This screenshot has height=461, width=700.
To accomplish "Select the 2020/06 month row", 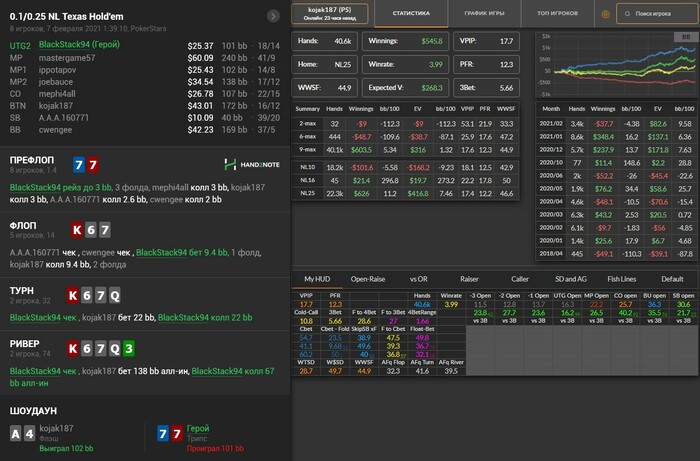I will [x=617, y=176].
